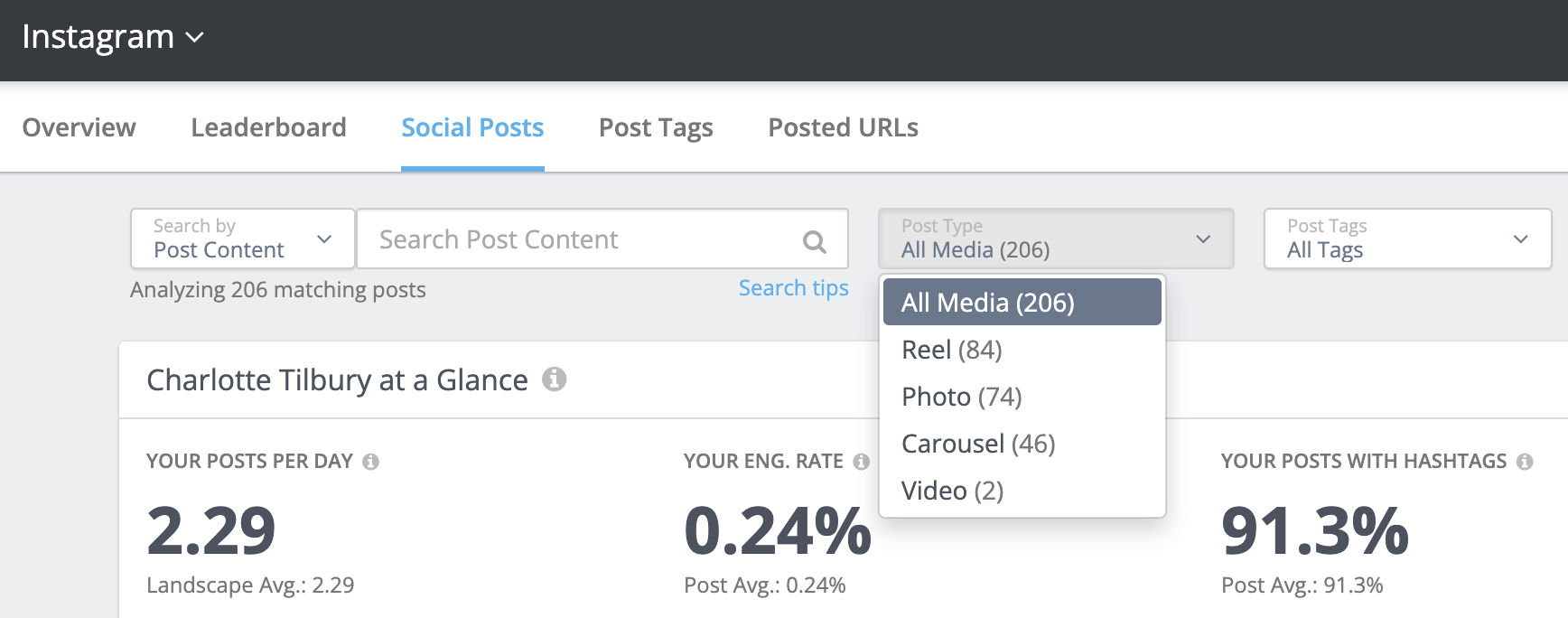Click info icon next to Your Eng. Rate
This screenshot has height=618, width=1568.
861,462
